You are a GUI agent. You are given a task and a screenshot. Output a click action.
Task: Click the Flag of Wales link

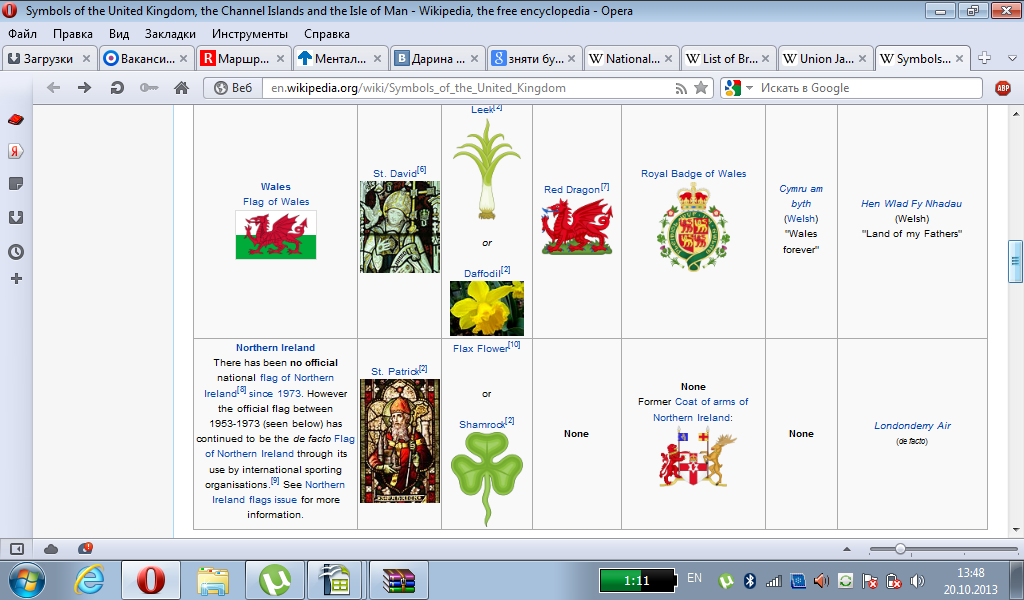click(276, 202)
